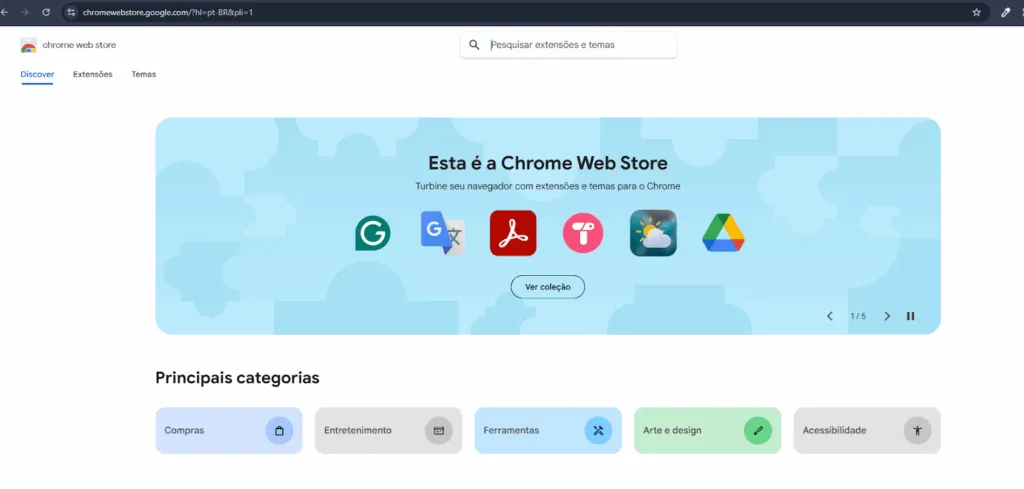
Task: Go to previous carousel slide
Action: tap(830, 316)
